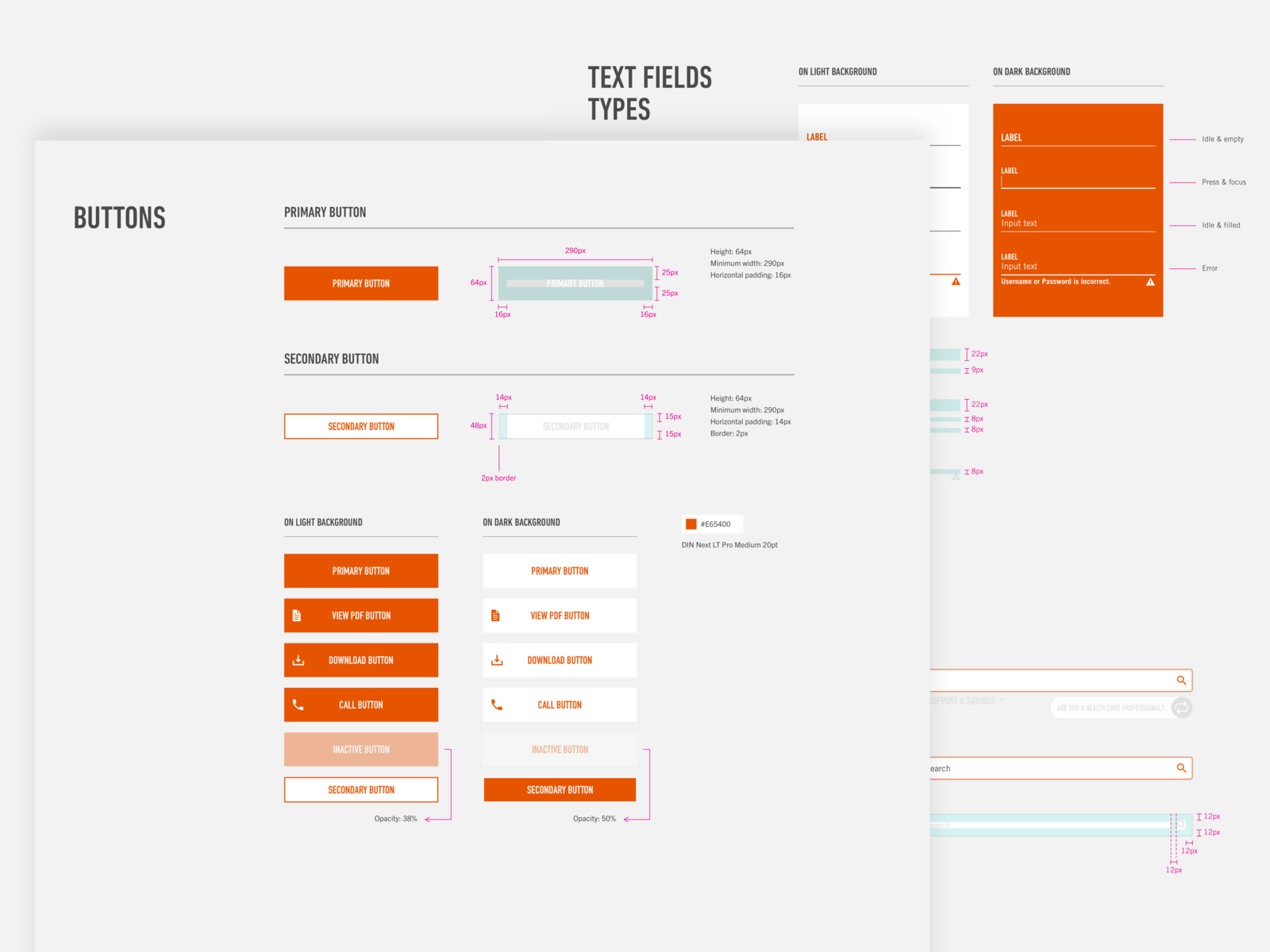This screenshot has height=952, width=1270.
Task: Click the Inactive Button on light background
Action: (x=361, y=749)
